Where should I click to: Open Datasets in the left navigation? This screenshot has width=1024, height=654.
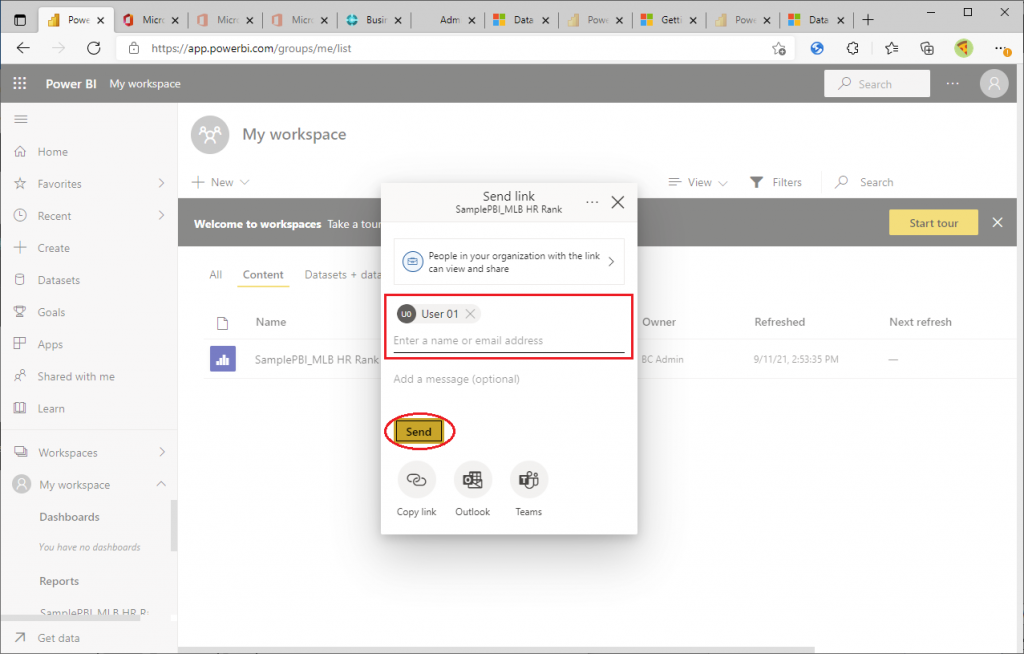pos(58,280)
